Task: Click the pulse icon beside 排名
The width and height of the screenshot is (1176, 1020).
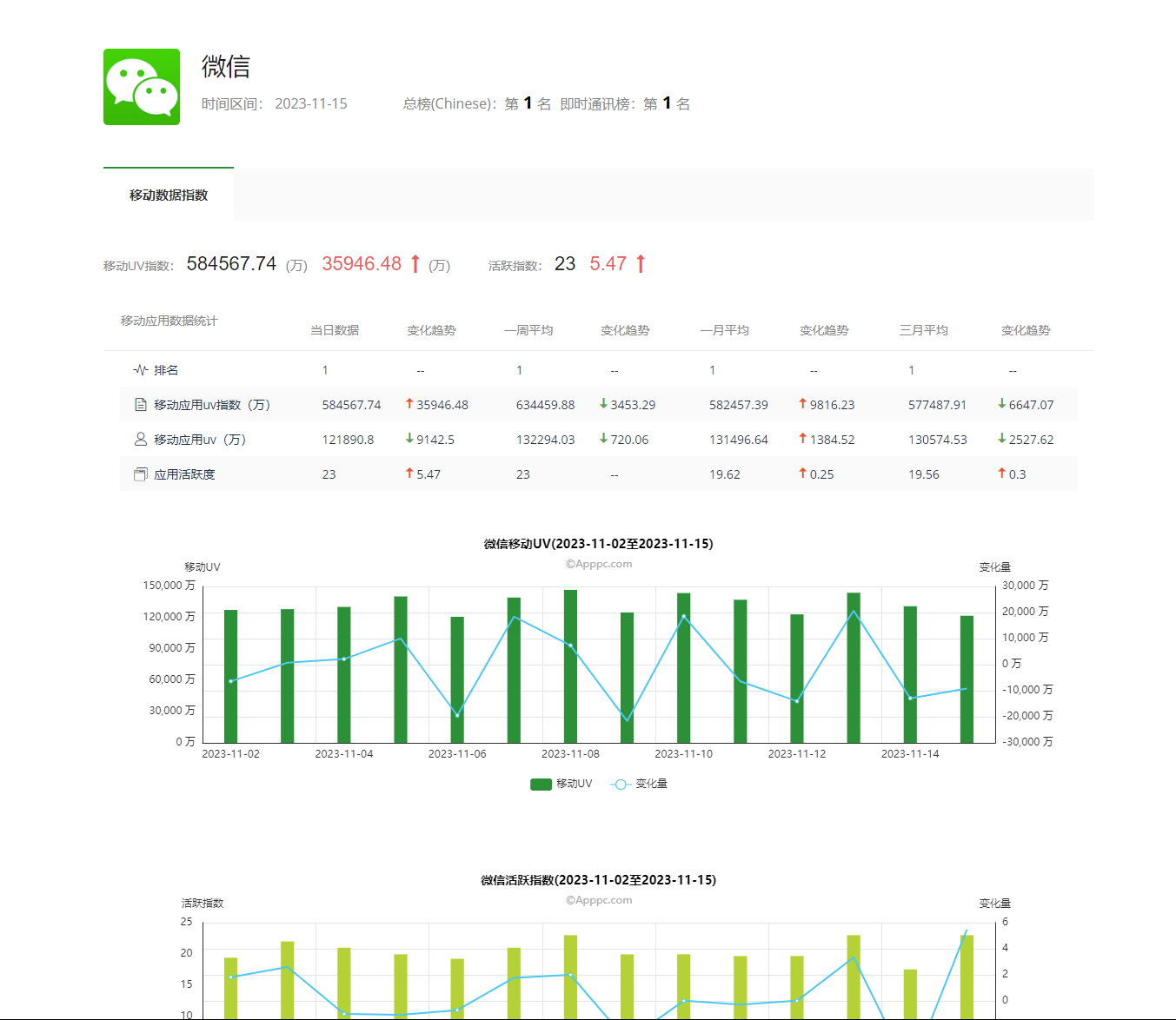Action: [x=140, y=370]
